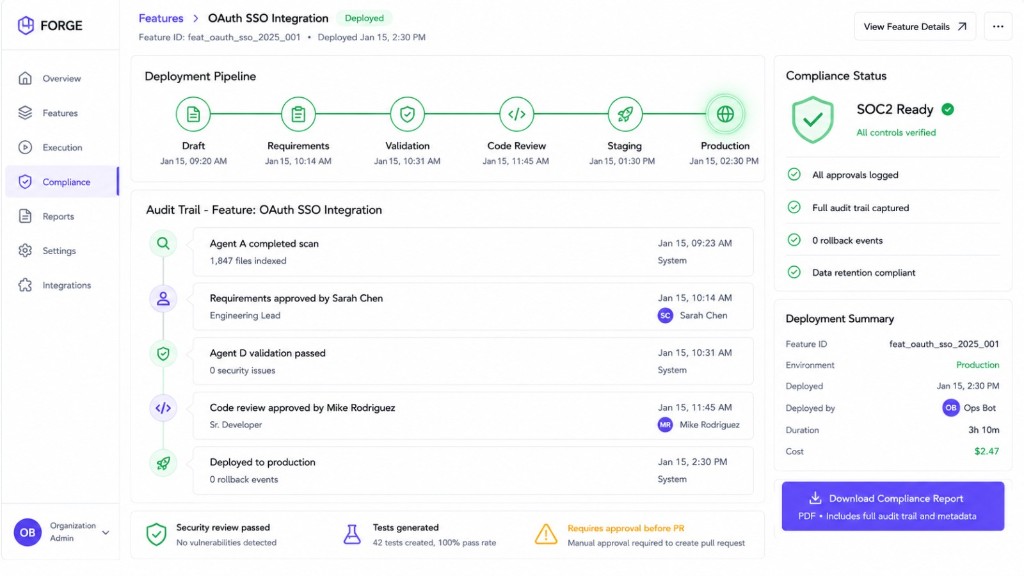Click the Features layers icon in sidebar
This screenshot has height=576, width=1024.
tap(25, 113)
